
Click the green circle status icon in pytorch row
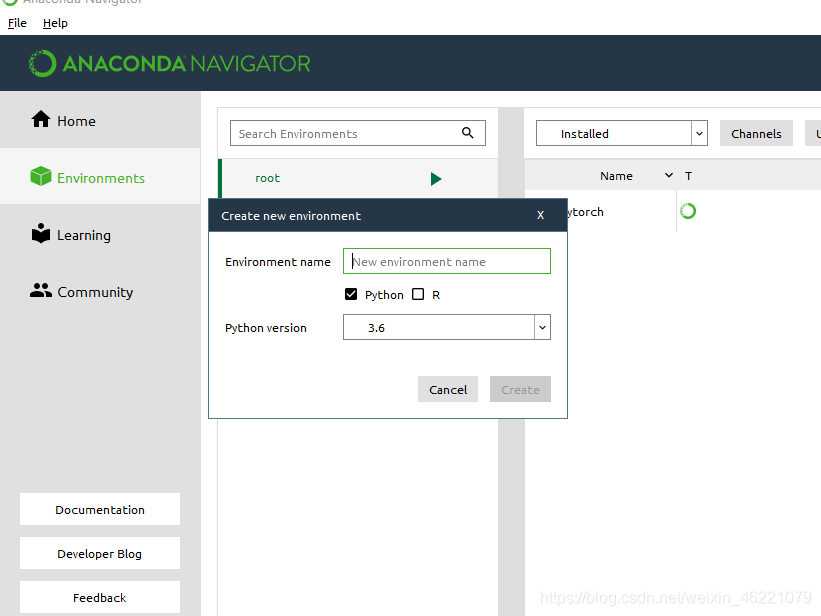click(x=687, y=211)
